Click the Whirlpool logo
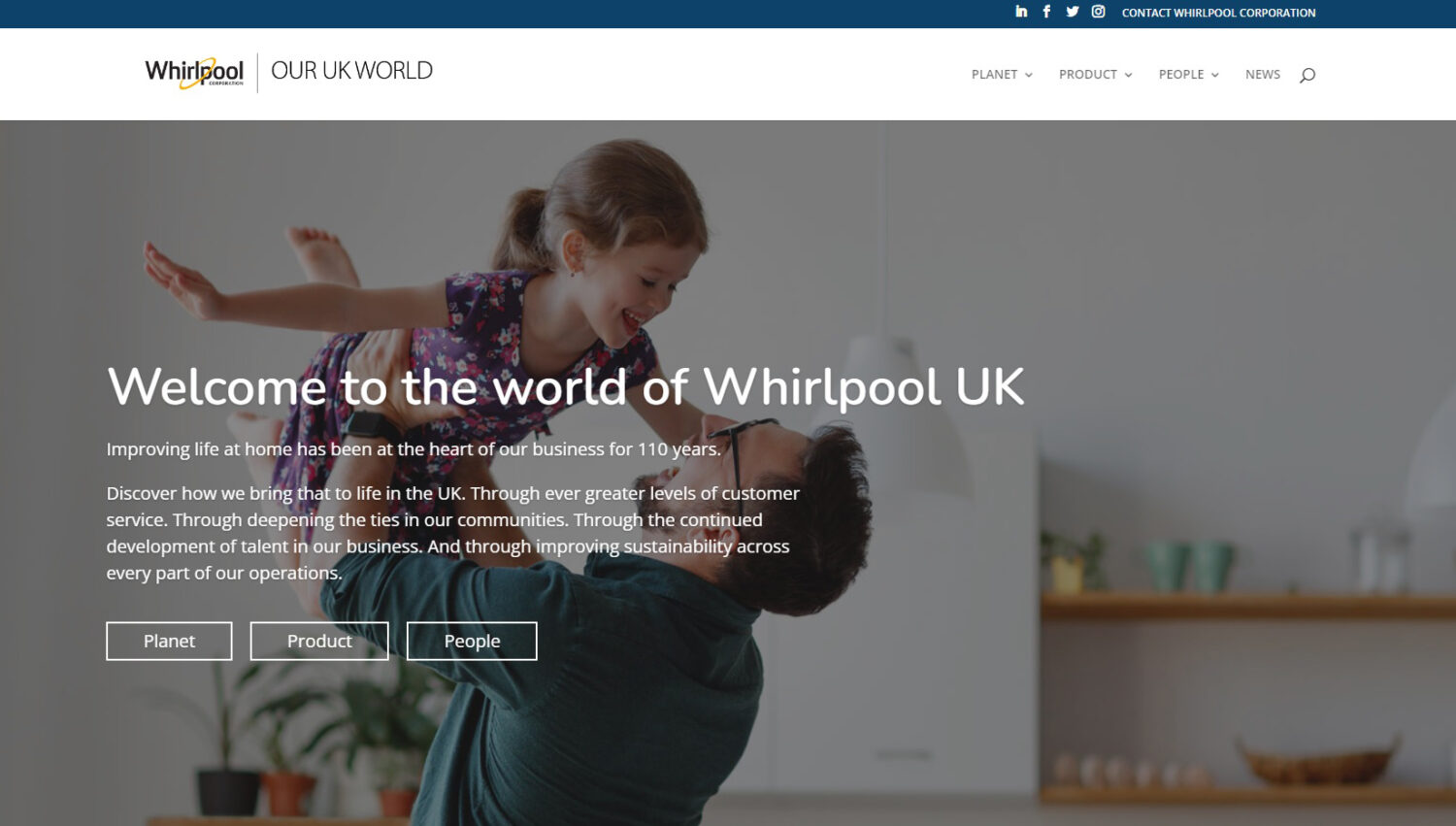Screen dimensions: 1456x826 pos(193,72)
